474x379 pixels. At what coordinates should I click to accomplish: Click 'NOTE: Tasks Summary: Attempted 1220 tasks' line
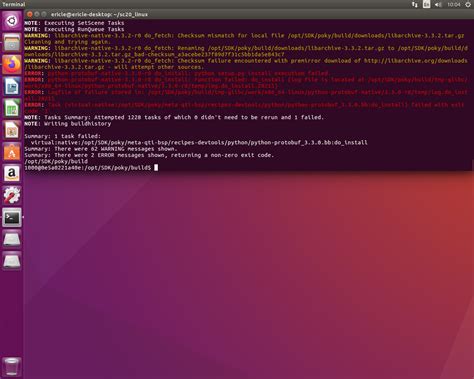tap(174, 117)
